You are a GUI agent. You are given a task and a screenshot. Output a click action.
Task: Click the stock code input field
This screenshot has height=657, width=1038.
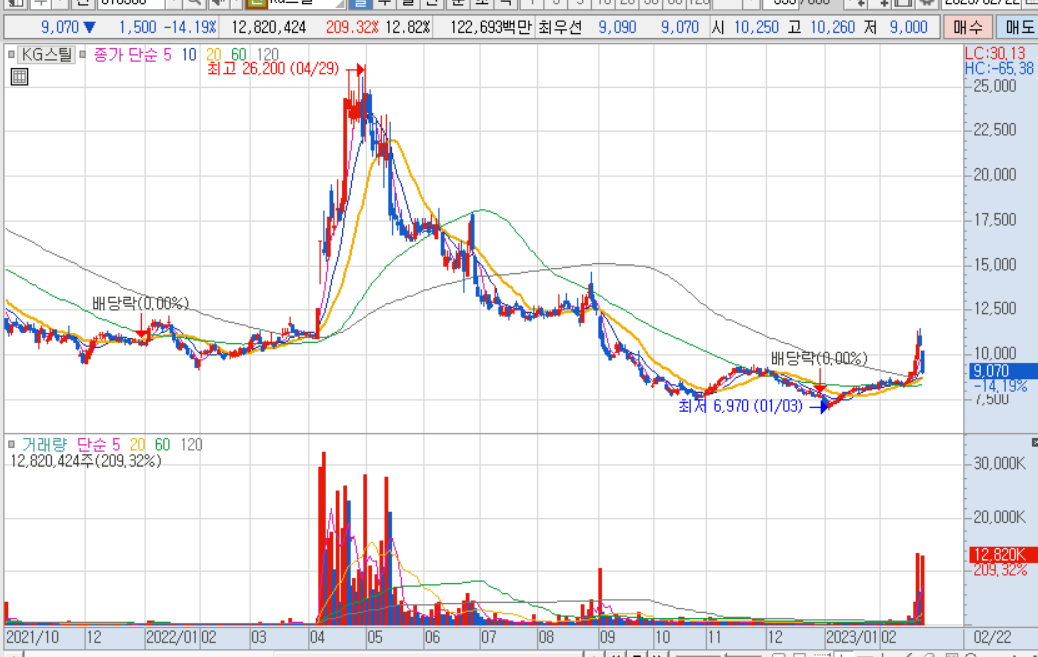pyautogui.click(x=130, y=3)
